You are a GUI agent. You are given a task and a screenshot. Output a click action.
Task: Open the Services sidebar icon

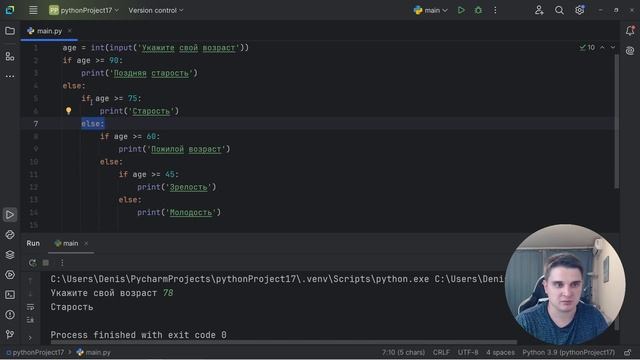coord(10,275)
